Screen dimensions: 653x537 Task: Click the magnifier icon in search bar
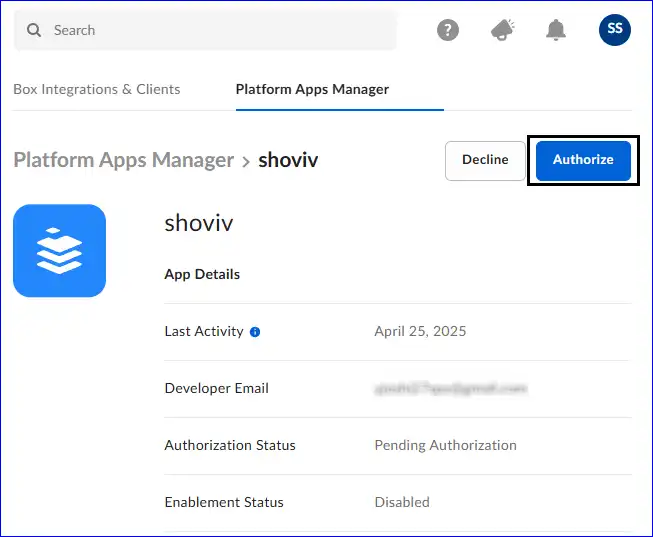35,31
